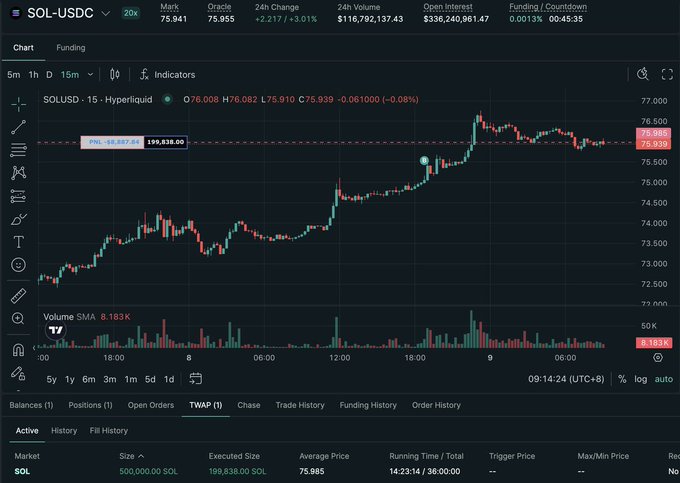Select the 1h timeframe
This screenshot has width=680, height=483.
click(x=33, y=75)
